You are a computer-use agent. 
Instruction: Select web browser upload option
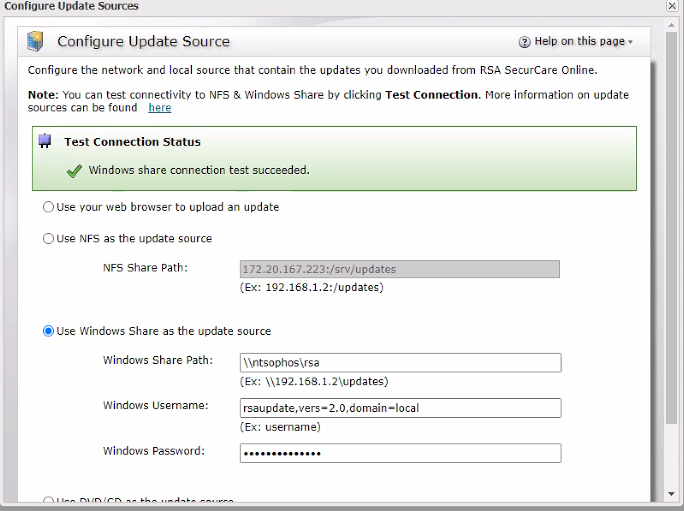pos(48,207)
